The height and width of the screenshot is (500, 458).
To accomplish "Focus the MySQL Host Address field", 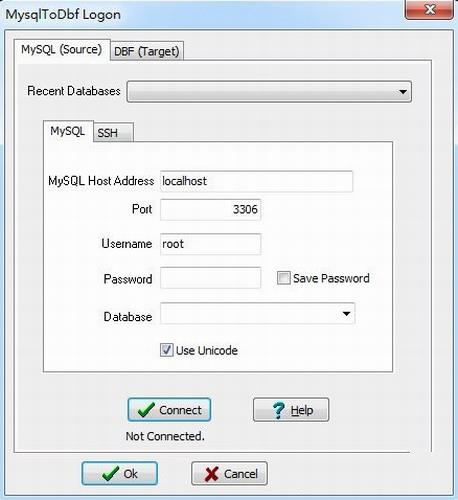I will 256,181.
